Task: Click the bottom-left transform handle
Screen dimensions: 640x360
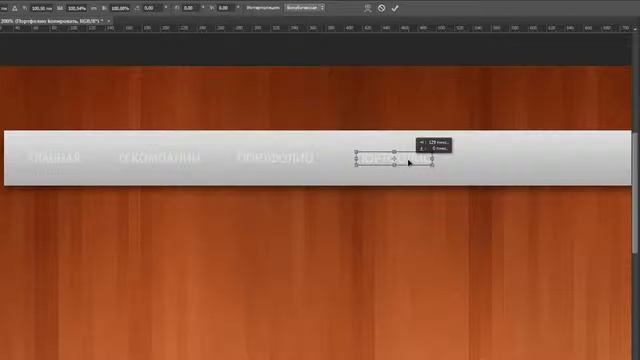Action: [356, 165]
